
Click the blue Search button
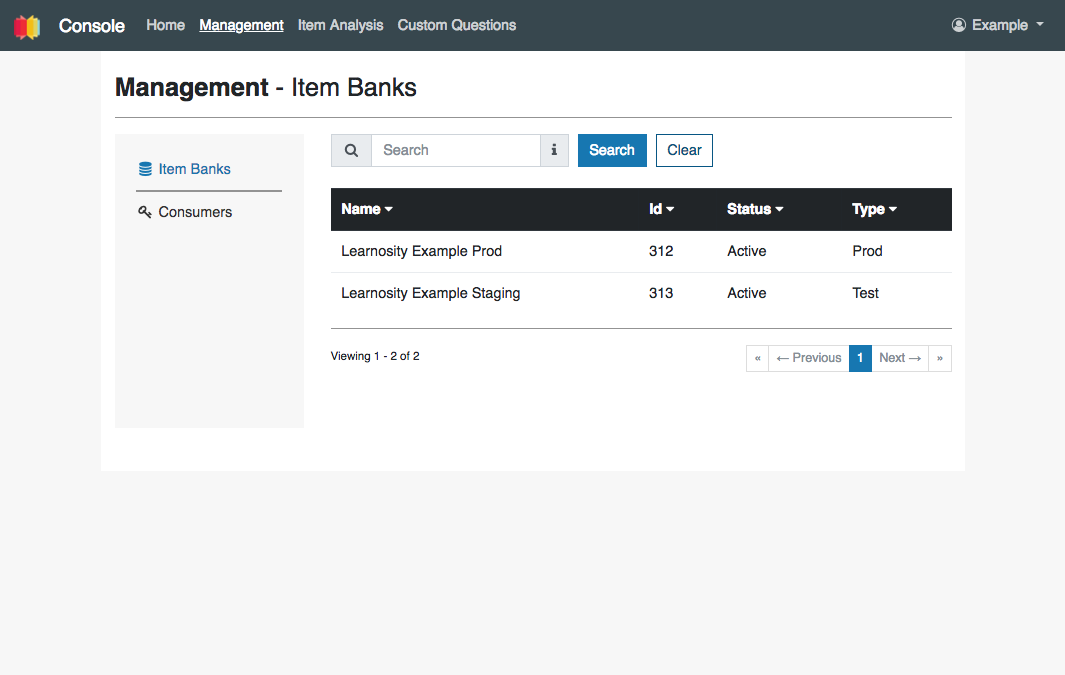(x=612, y=150)
